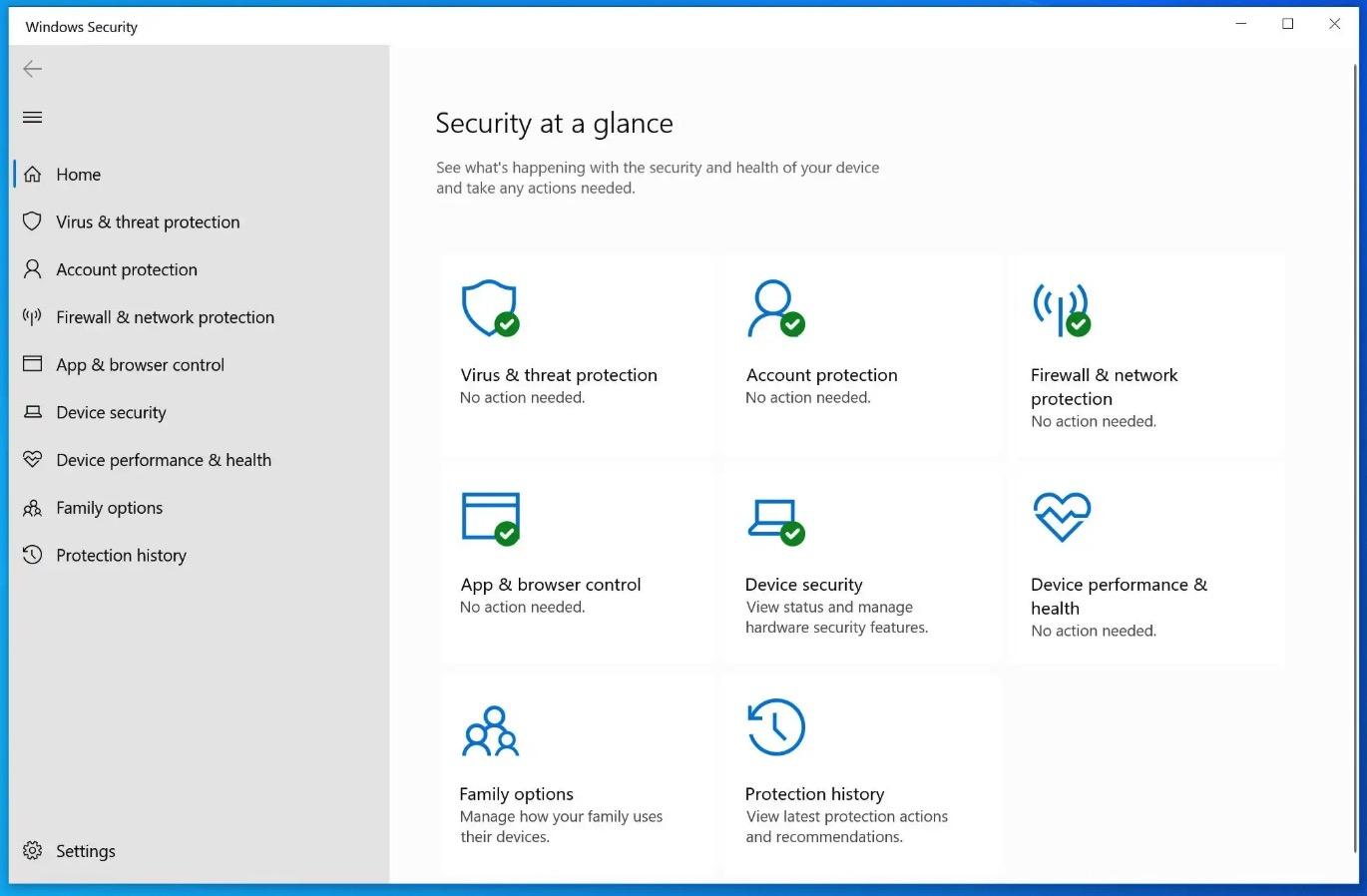Open the large App & browser window icon

coord(490,518)
